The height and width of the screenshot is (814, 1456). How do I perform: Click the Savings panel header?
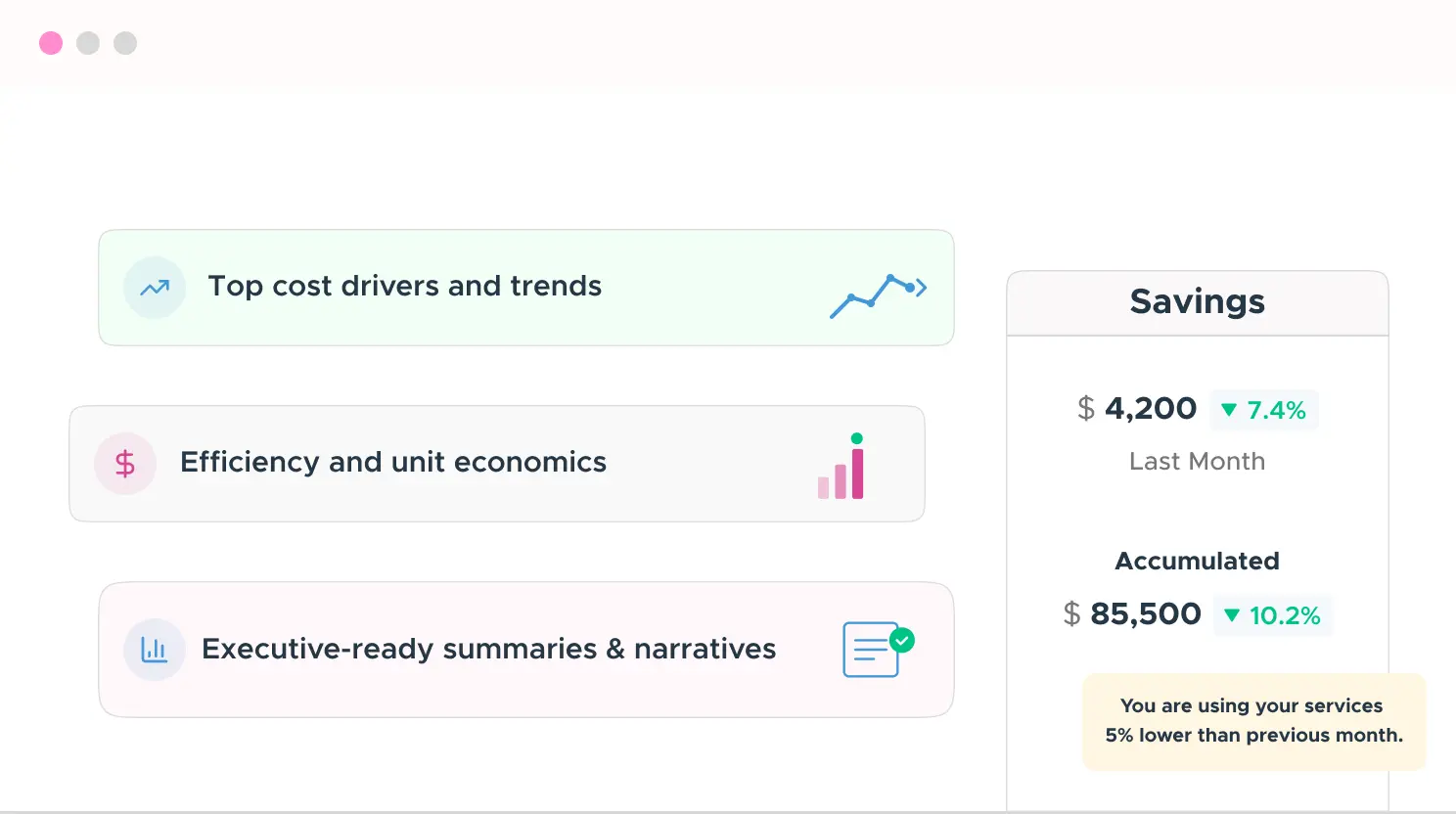point(1197,302)
